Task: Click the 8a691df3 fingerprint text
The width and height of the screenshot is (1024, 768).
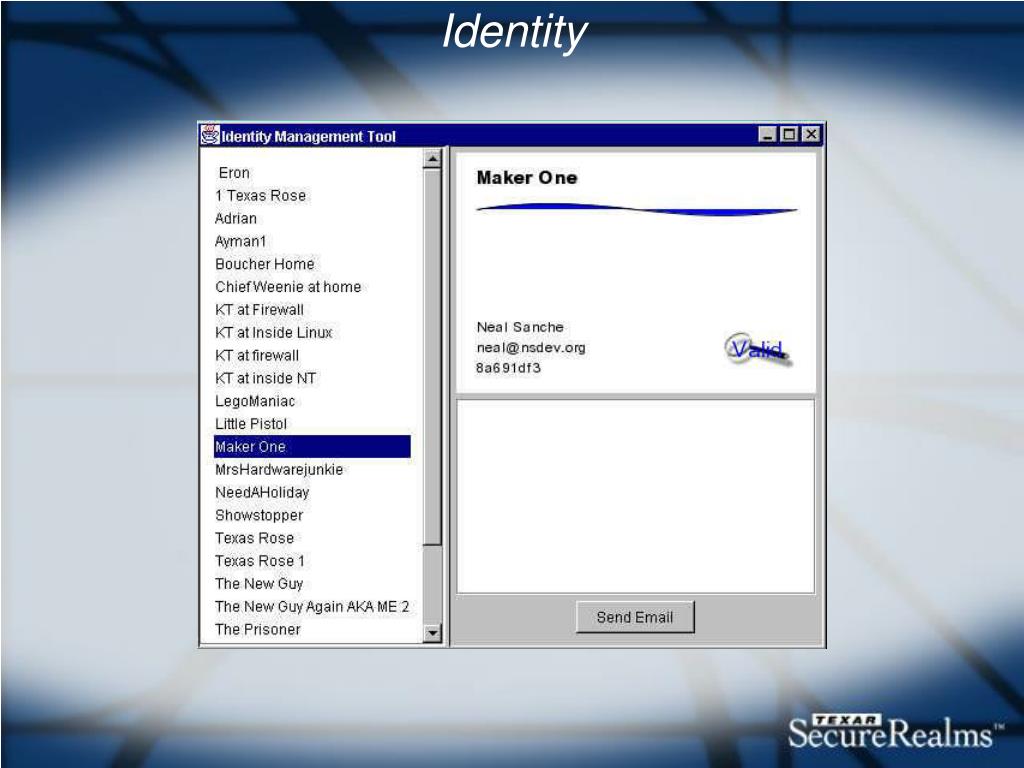Action: coord(508,368)
